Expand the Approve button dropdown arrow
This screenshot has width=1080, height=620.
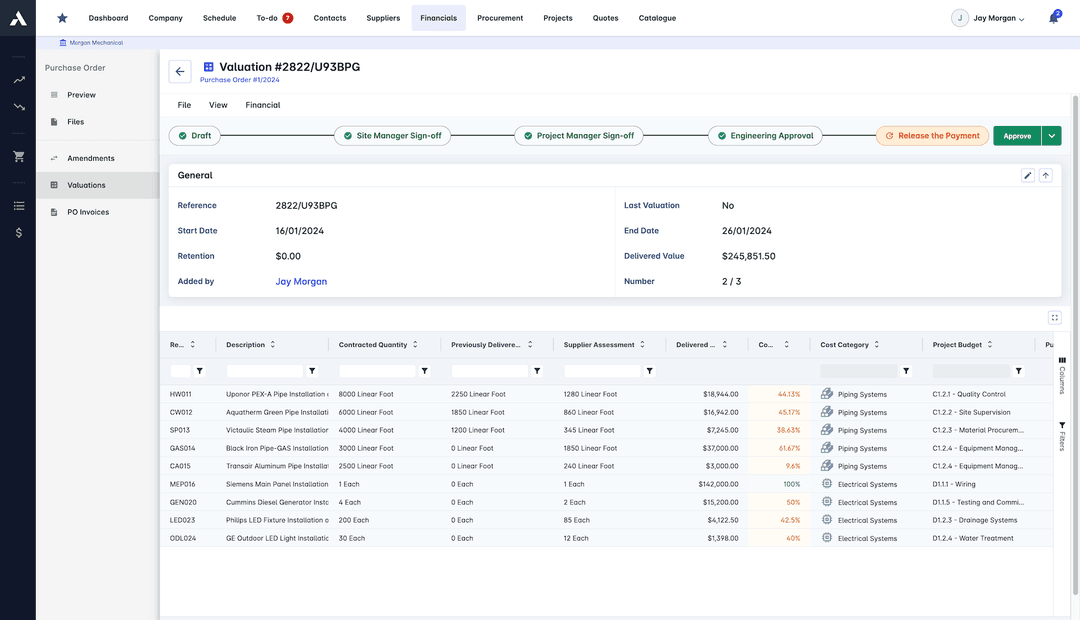click(x=1052, y=134)
